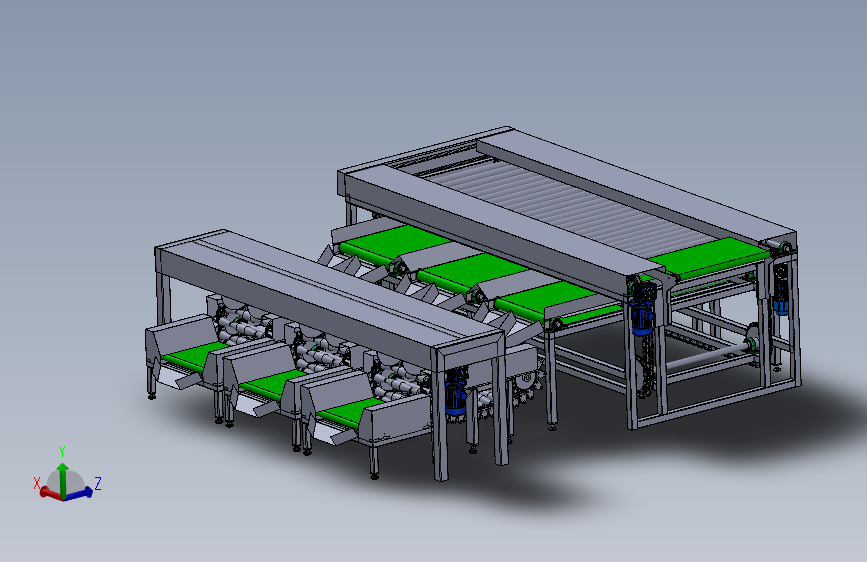
Task: Click the red X axis arrow of triad
Action: (x=50, y=493)
